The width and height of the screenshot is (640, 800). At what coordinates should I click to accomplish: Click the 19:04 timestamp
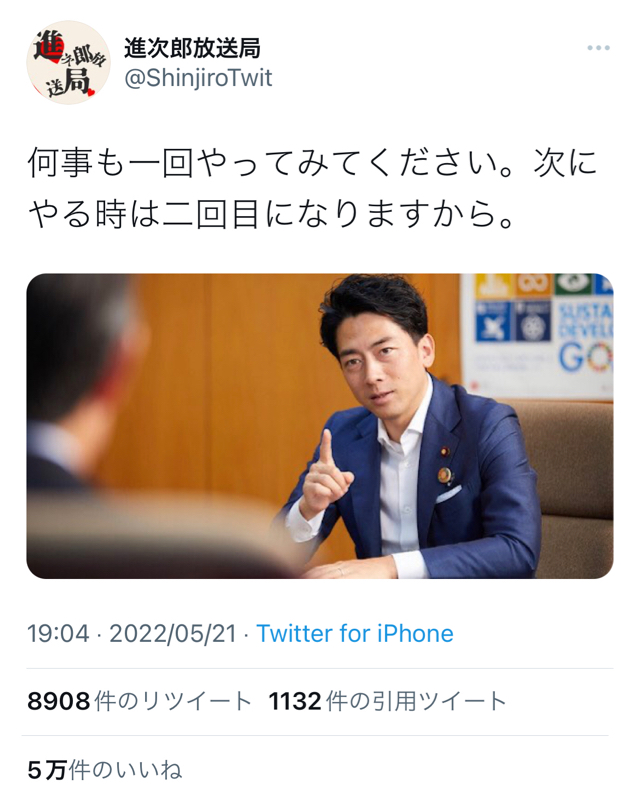[x=58, y=634]
